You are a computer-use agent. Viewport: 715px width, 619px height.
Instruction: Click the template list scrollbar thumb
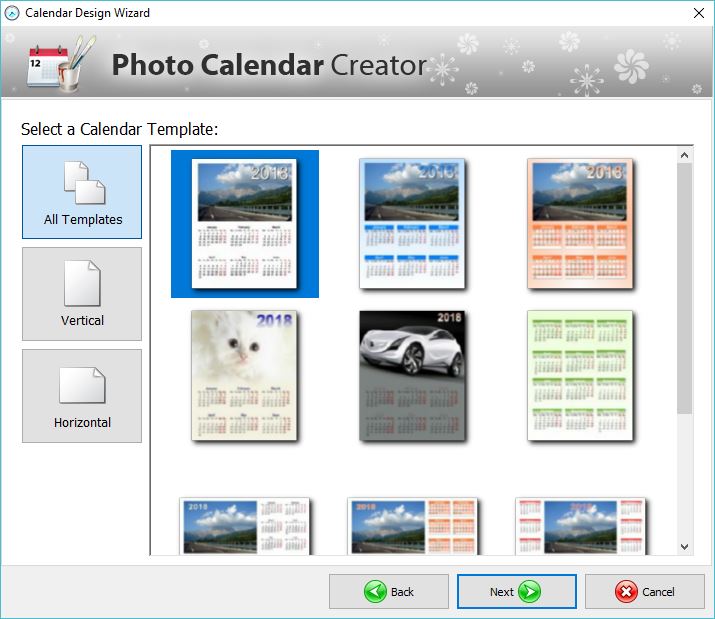point(684,289)
